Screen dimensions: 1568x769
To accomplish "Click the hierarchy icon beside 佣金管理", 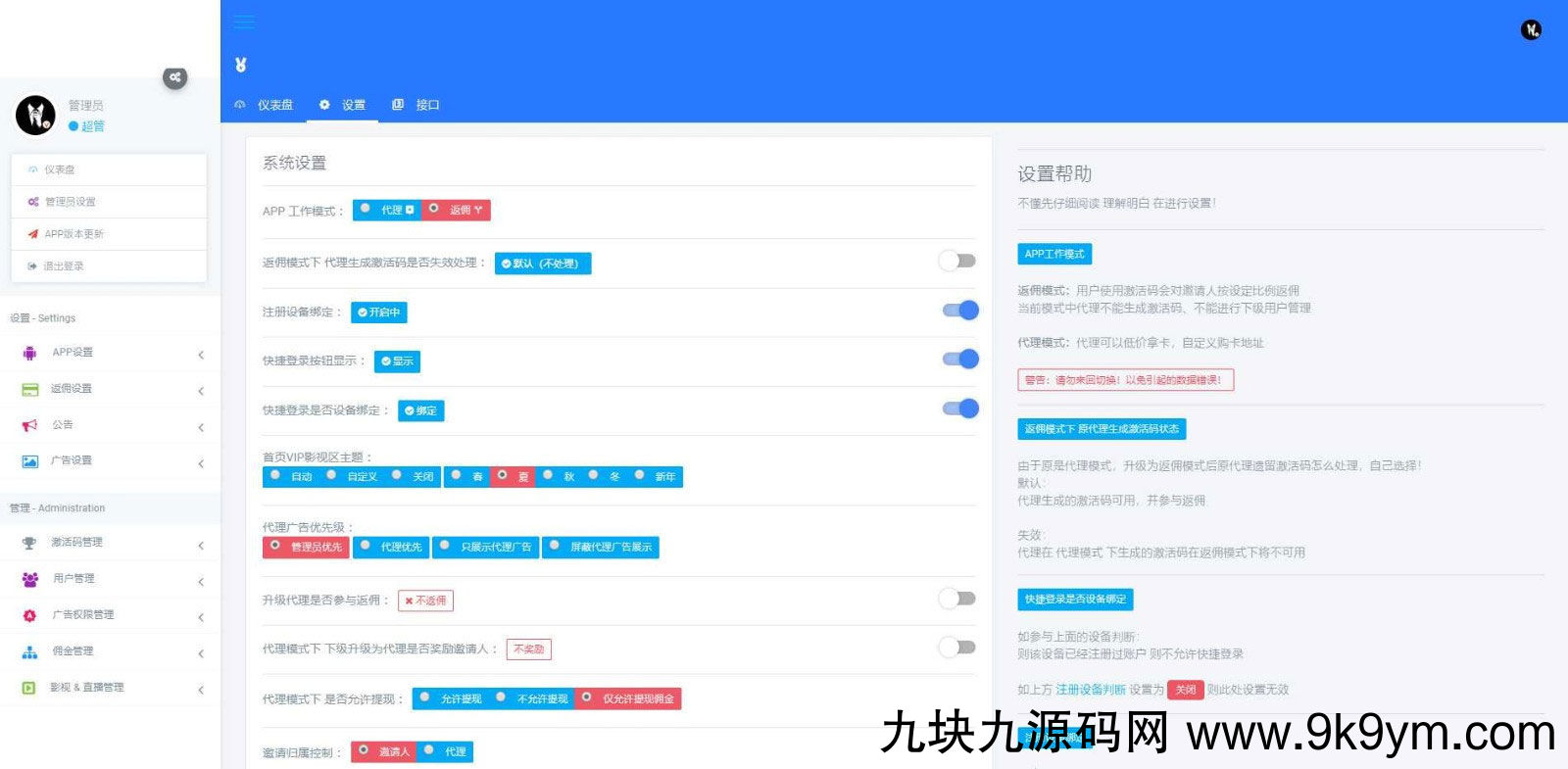I will [x=29, y=651].
